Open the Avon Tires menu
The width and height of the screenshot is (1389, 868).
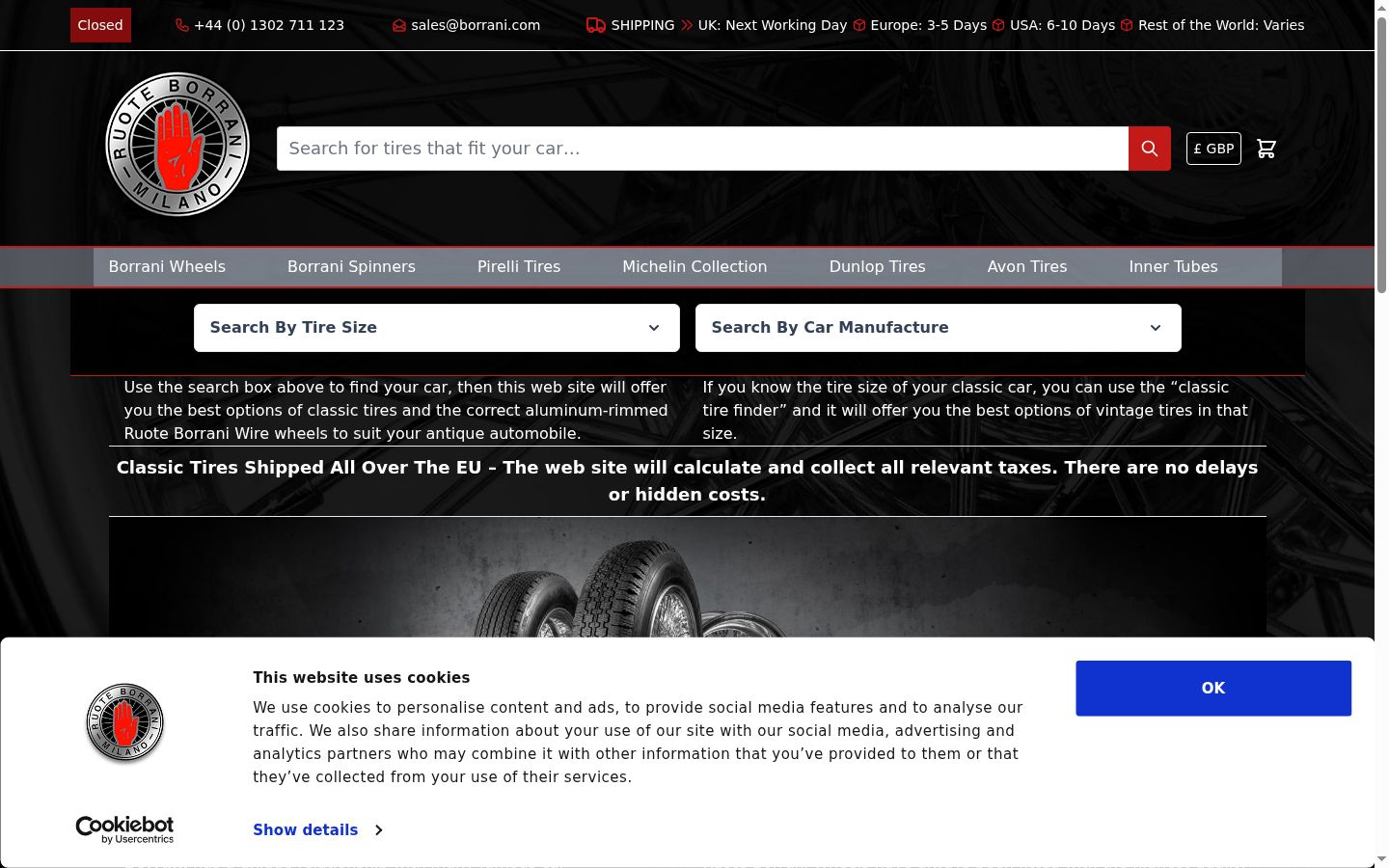coord(1027,267)
